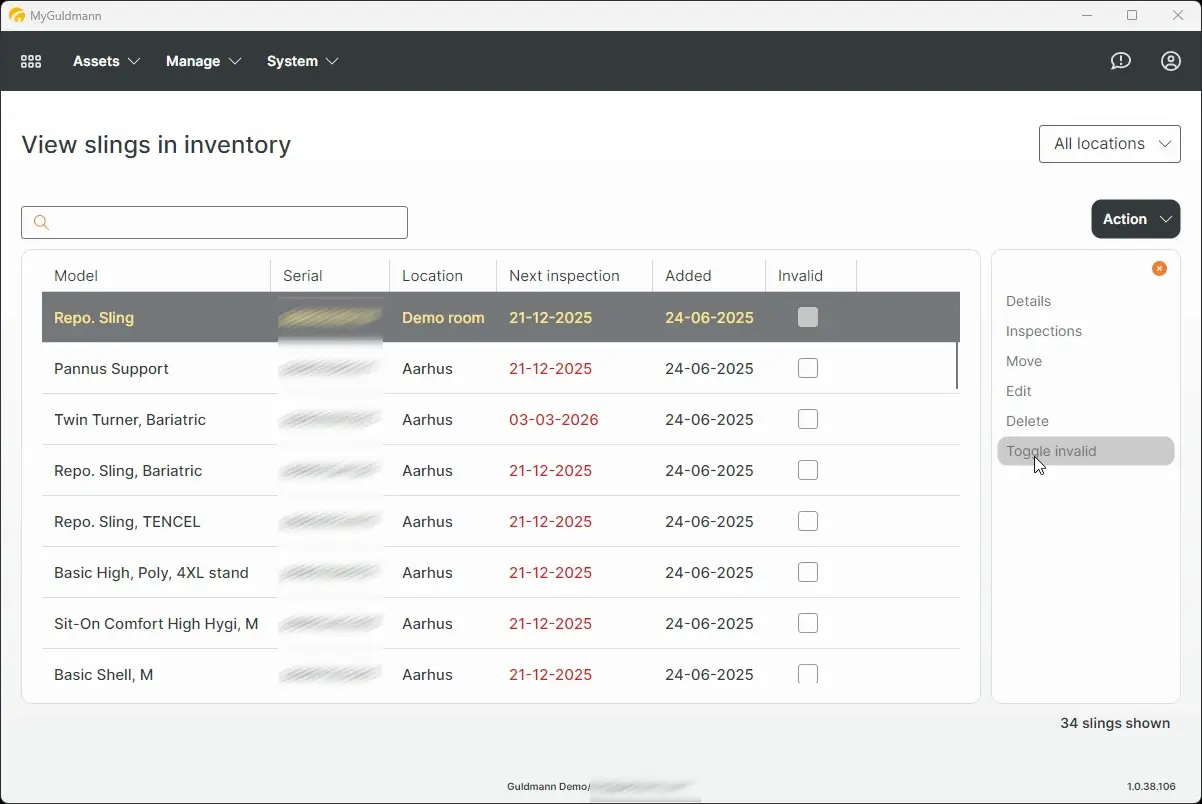Click Delete in the action panel
Screen dimensions: 1202x804
pyautogui.click(x=1027, y=421)
